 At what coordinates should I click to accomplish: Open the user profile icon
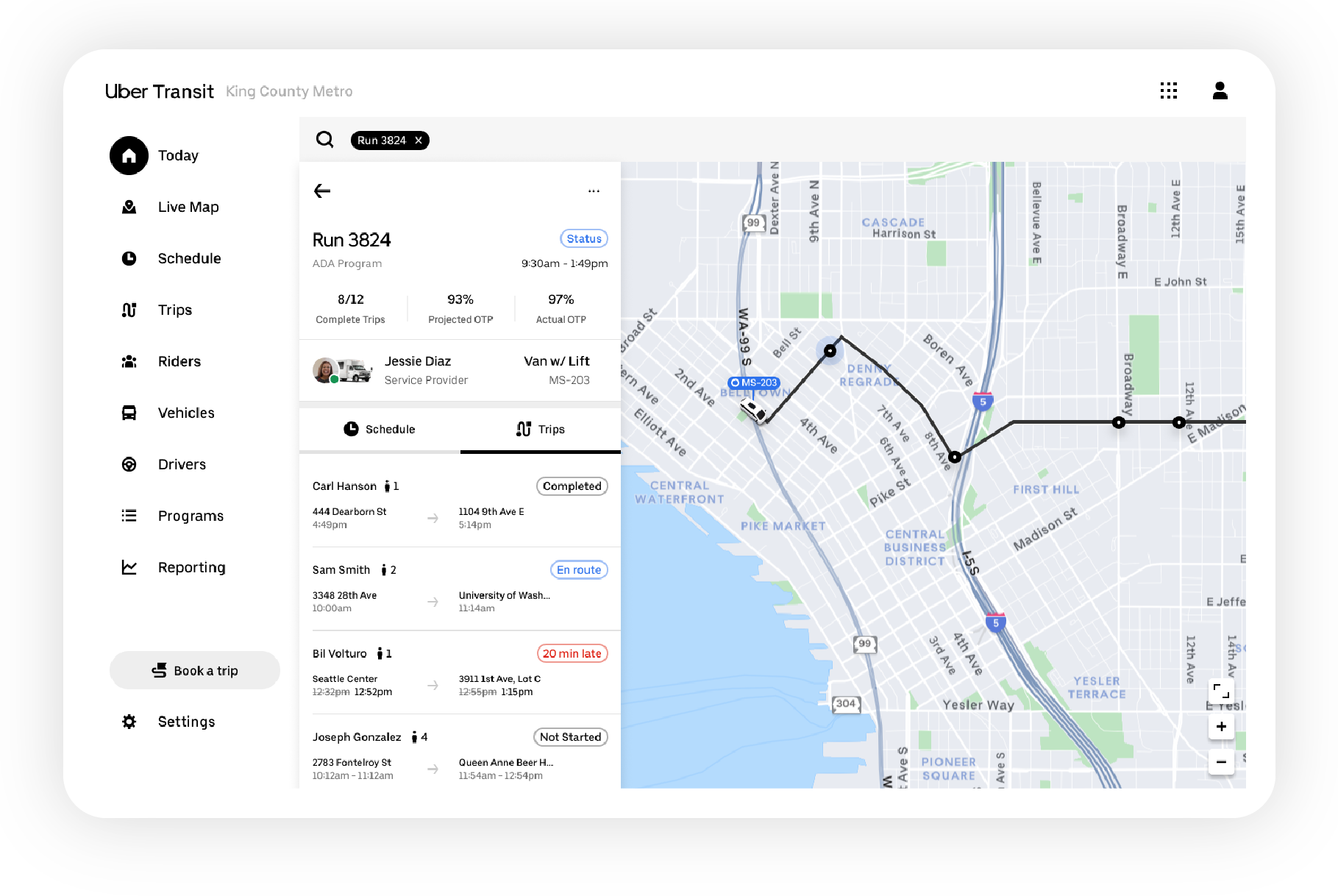click(x=1220, y=90)
